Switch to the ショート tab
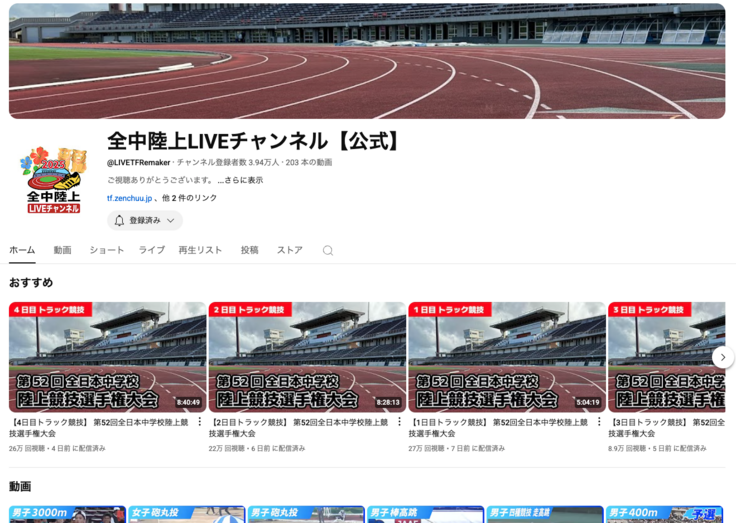This screenshot has width=736, height=523. click(x=107, y=250)
